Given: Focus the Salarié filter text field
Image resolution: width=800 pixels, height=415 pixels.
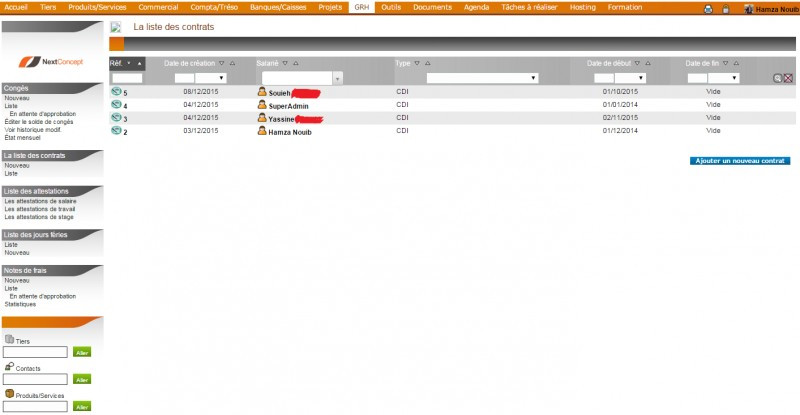Looking at the screenshot, I should [x=297, y=78].
